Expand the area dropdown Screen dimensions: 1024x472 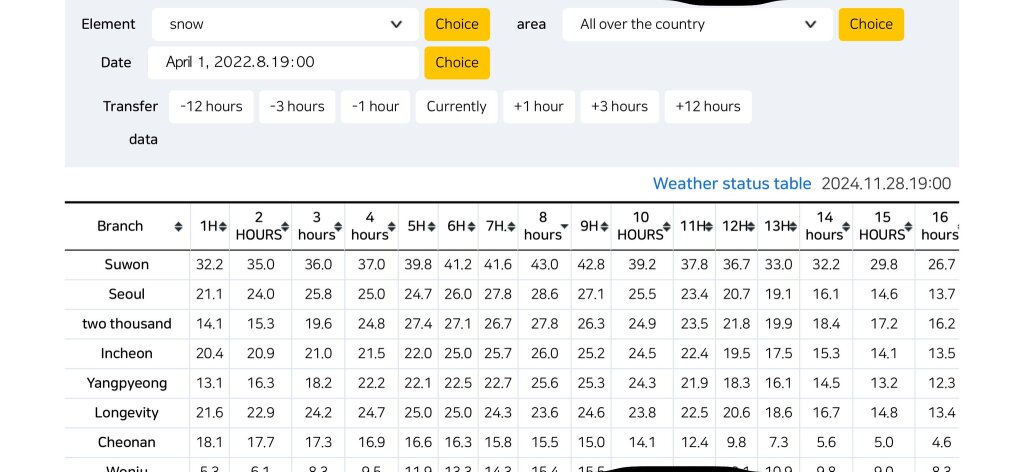point(697,25)
